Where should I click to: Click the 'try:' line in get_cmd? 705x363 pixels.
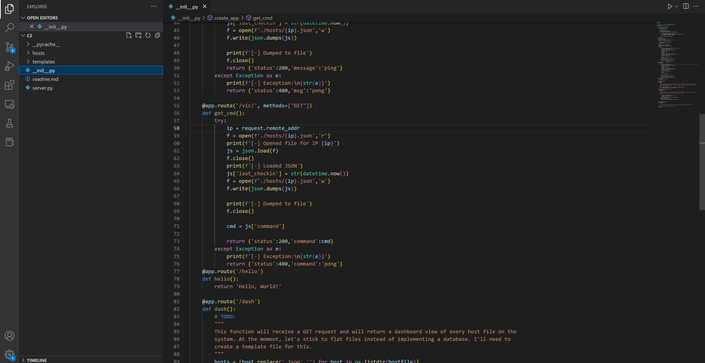(x=220, y=121)
